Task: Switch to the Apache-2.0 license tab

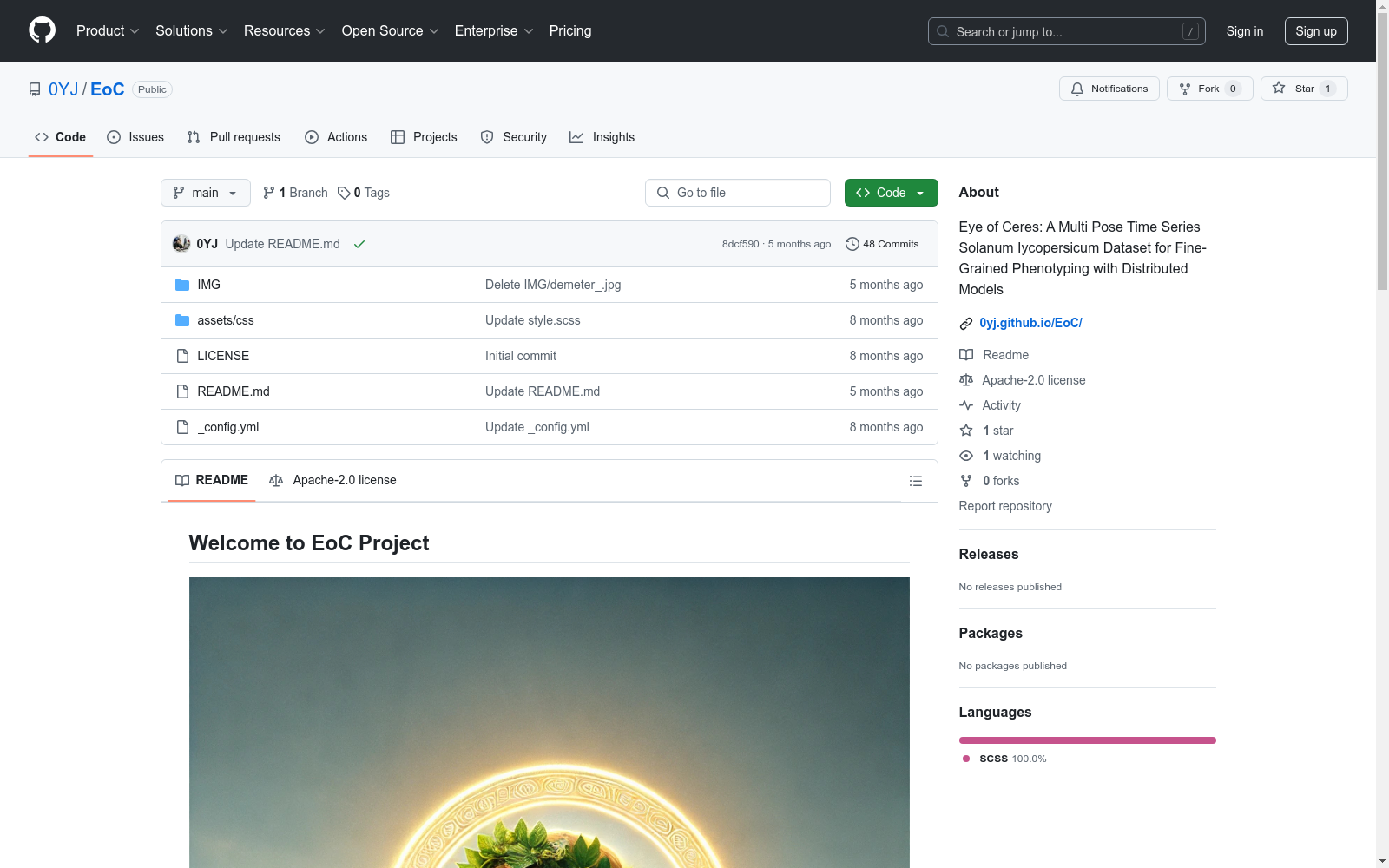Action: 332,481
